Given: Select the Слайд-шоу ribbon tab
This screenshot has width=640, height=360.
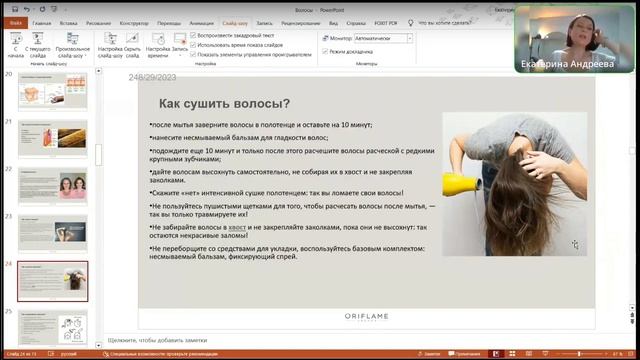Looking at the screenshot, I should tap(235, 23).
